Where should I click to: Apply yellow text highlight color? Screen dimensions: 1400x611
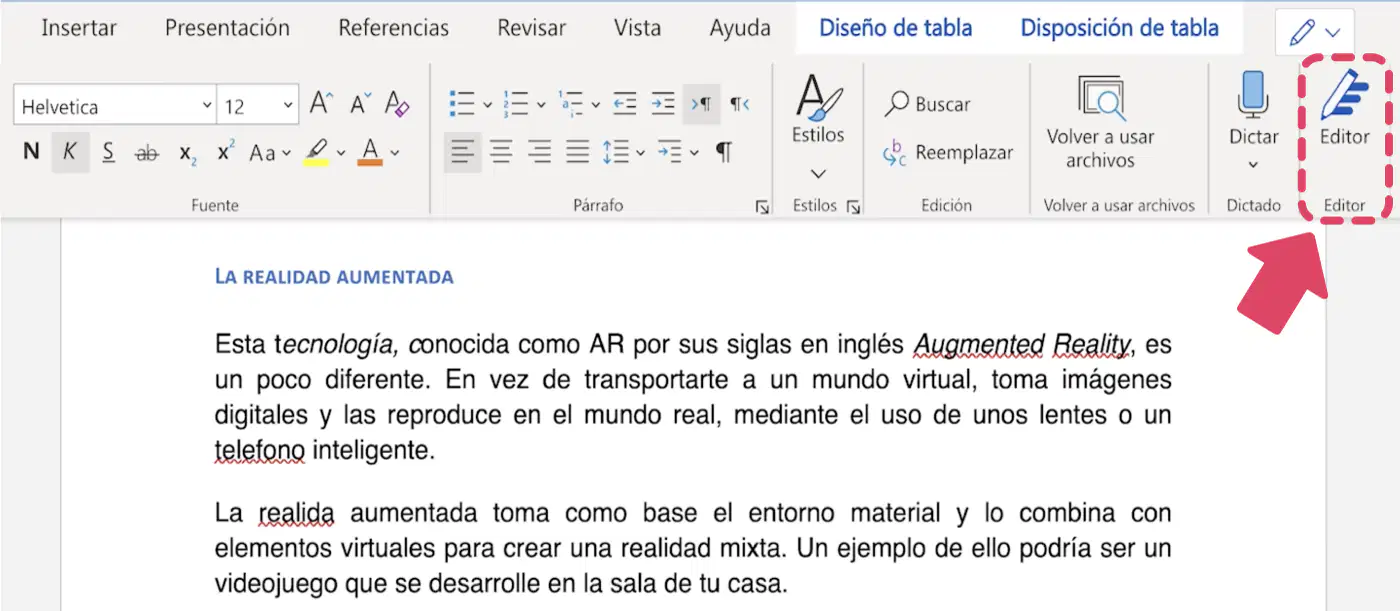click(x=316, y=152)
